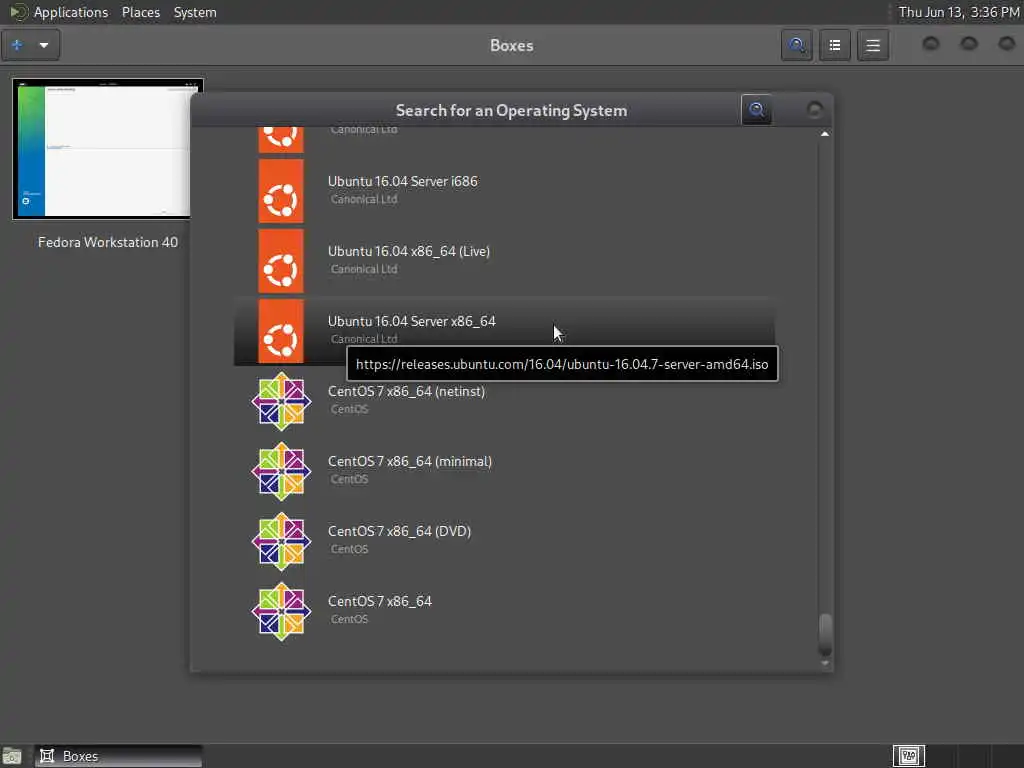Click the workspace switcher icon in bottom panel

(x=909, y=756)
